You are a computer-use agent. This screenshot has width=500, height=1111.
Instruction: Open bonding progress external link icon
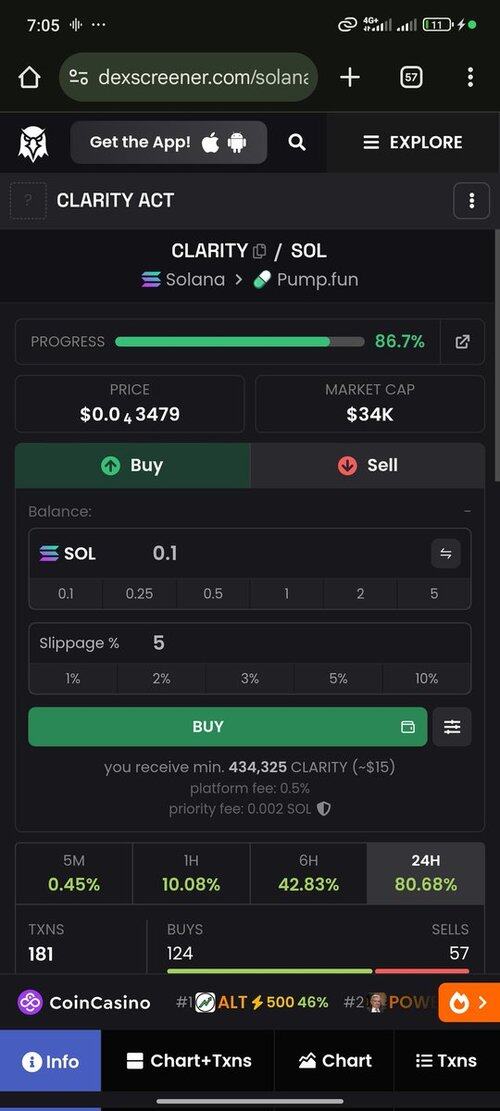462,342
